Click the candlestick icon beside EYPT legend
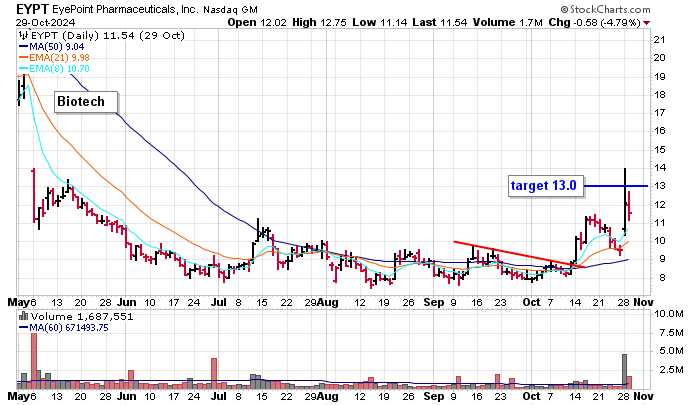700x405 pixels. click(24, 35)
